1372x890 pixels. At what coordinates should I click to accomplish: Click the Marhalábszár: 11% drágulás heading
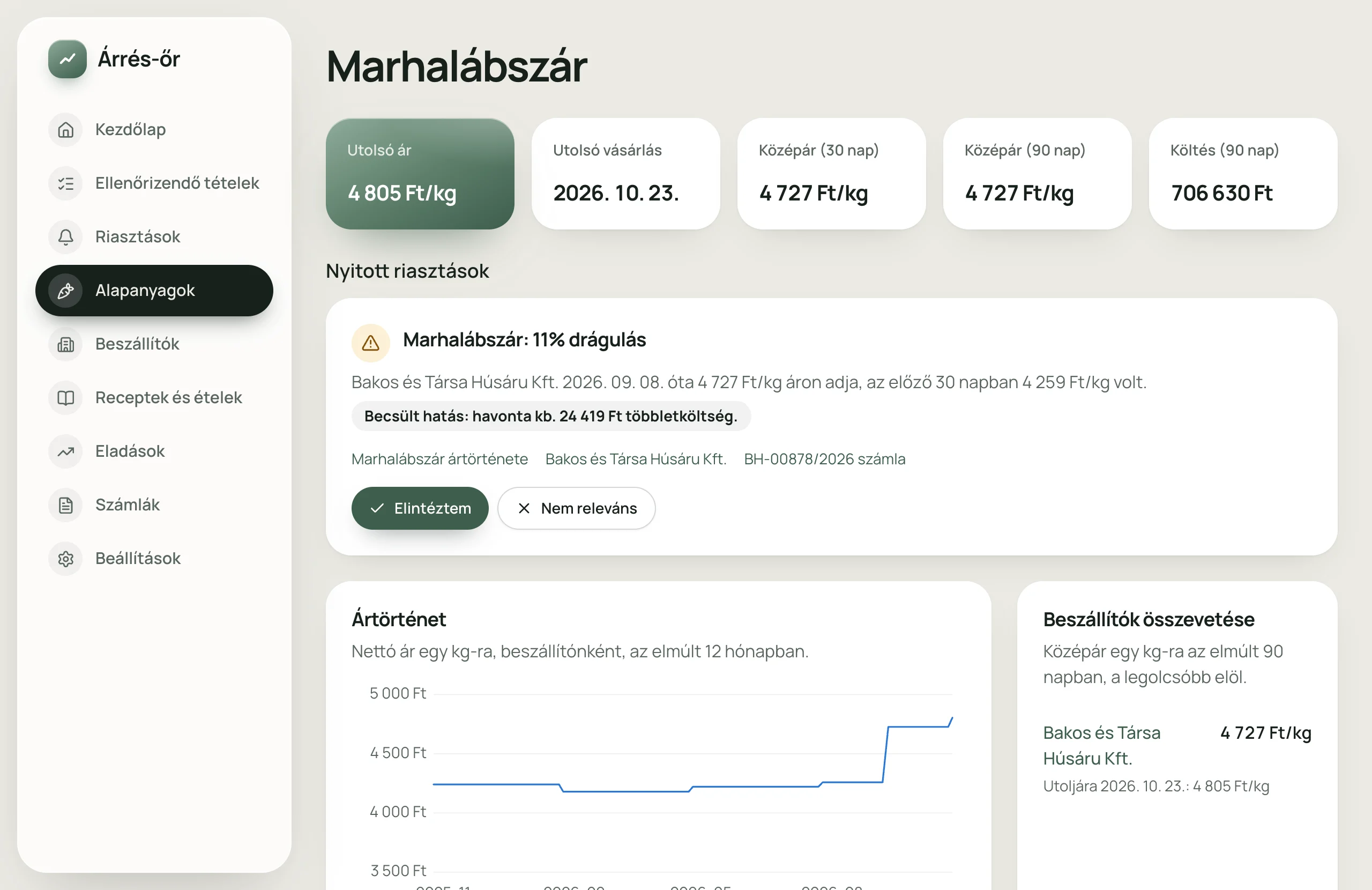tap(524, 340)
